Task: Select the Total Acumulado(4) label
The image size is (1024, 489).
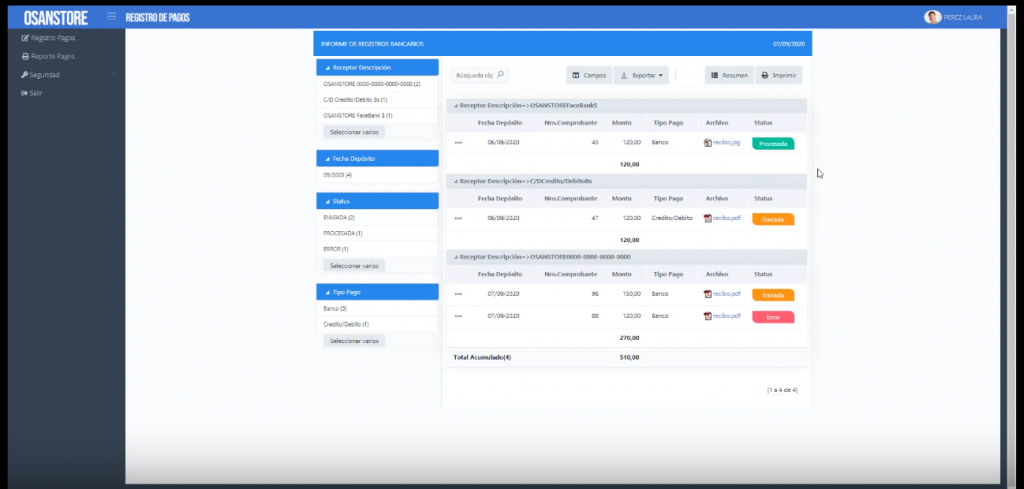Action: pos(482,357)
